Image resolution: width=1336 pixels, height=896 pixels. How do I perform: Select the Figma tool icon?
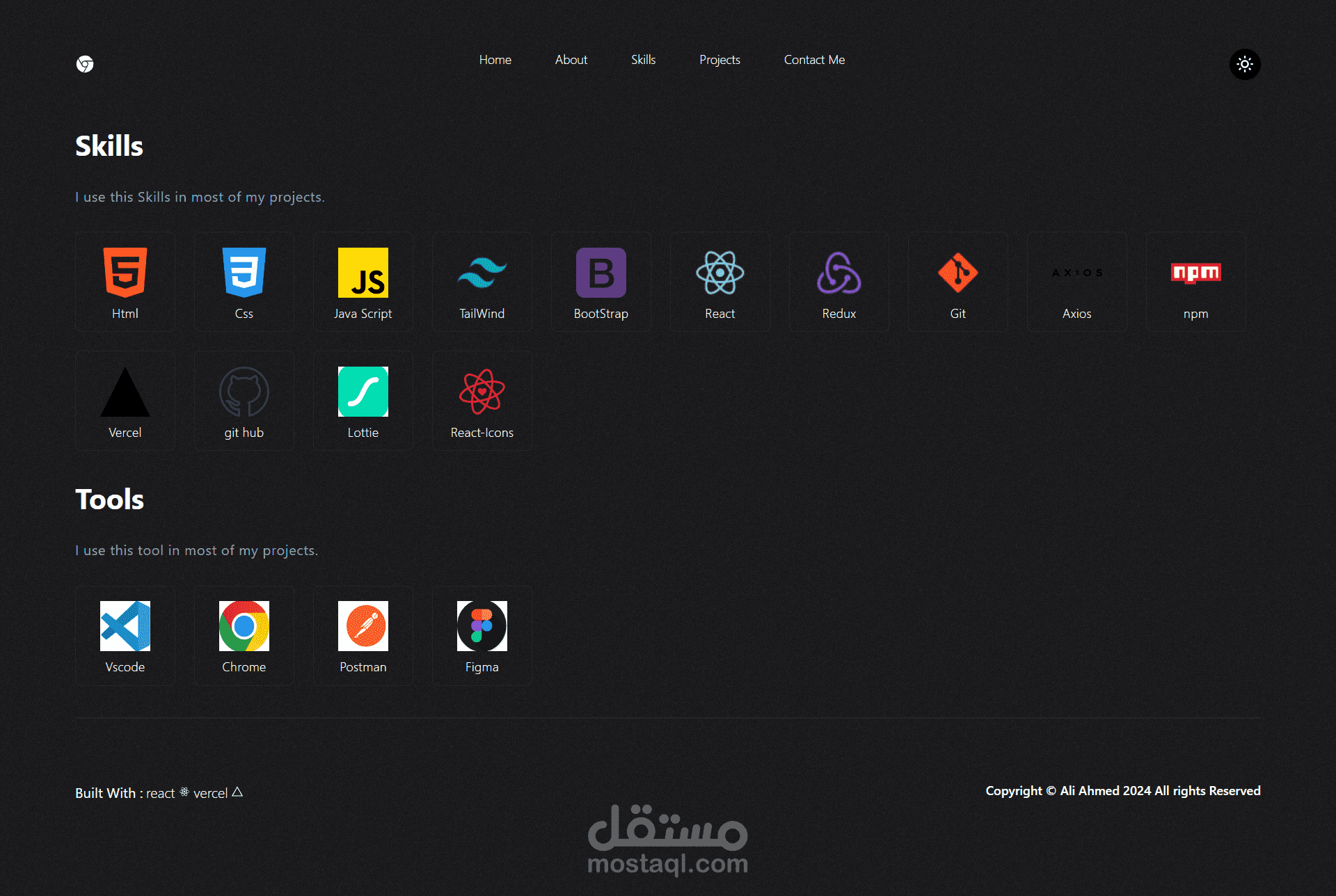(x=482, y=625)
